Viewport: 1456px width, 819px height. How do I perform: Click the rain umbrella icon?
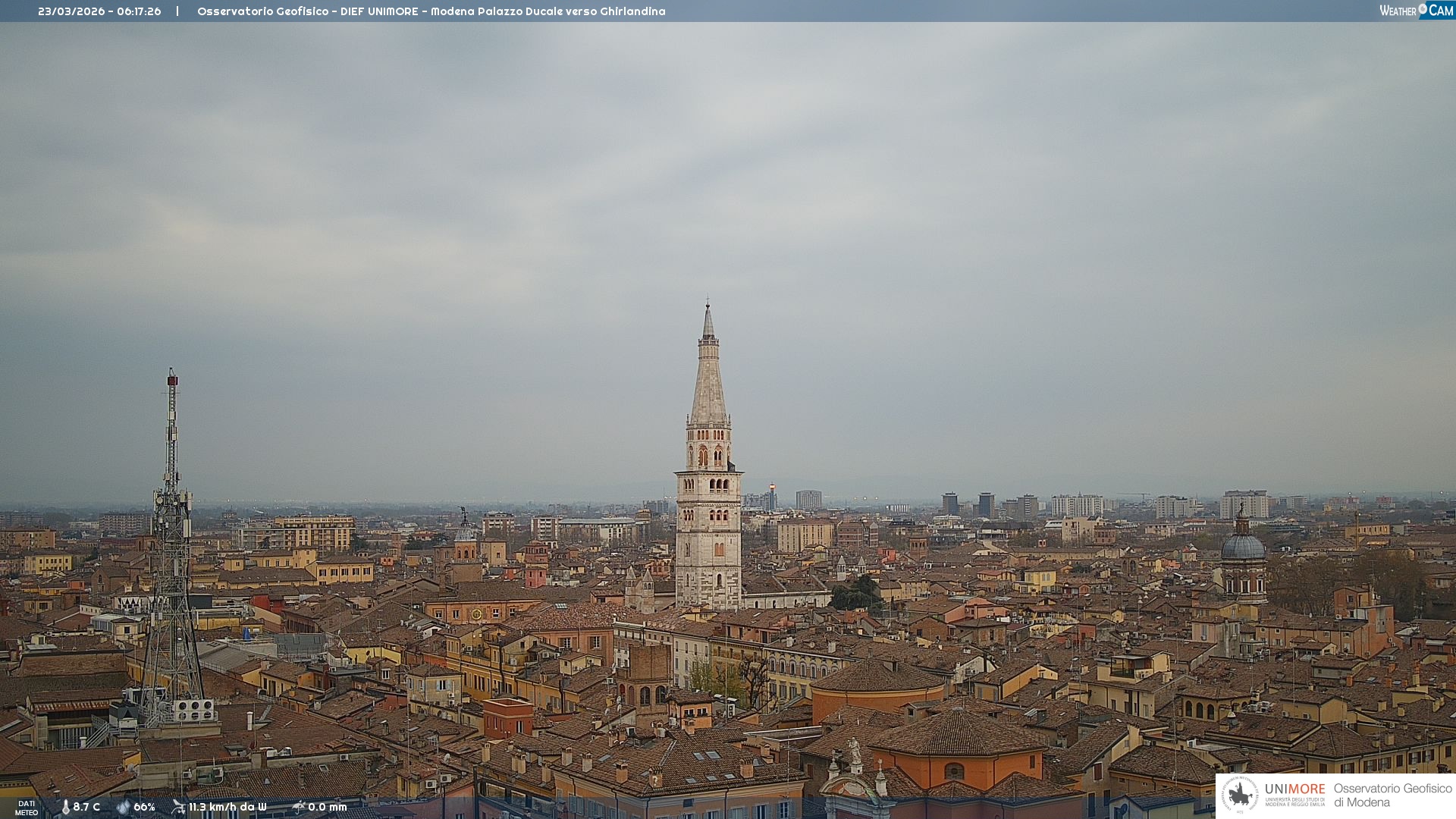[298, 807]
